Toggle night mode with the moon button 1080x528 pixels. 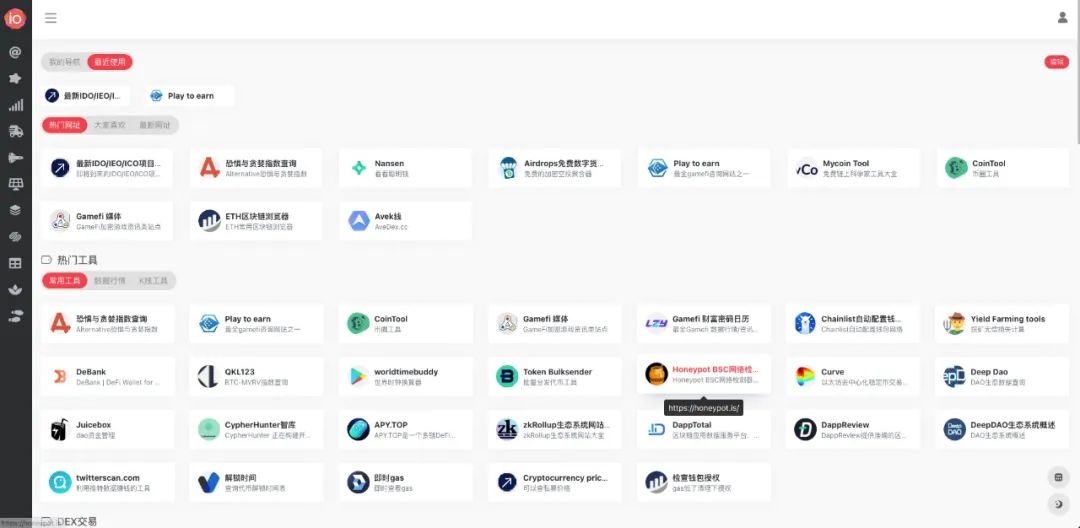point(1059,501)
